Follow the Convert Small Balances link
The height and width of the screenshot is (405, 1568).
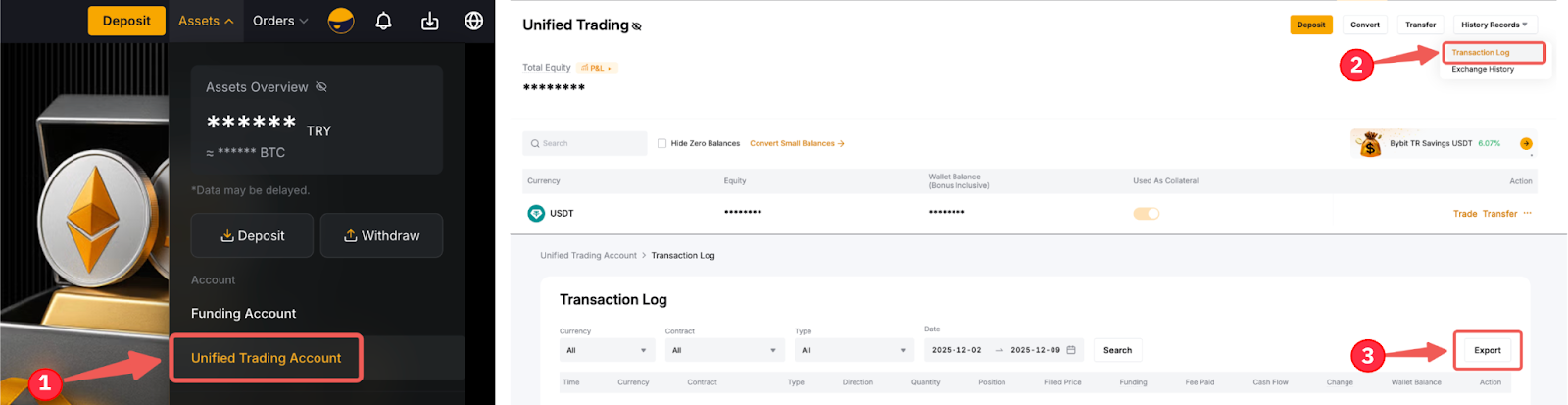coord(797,143)
